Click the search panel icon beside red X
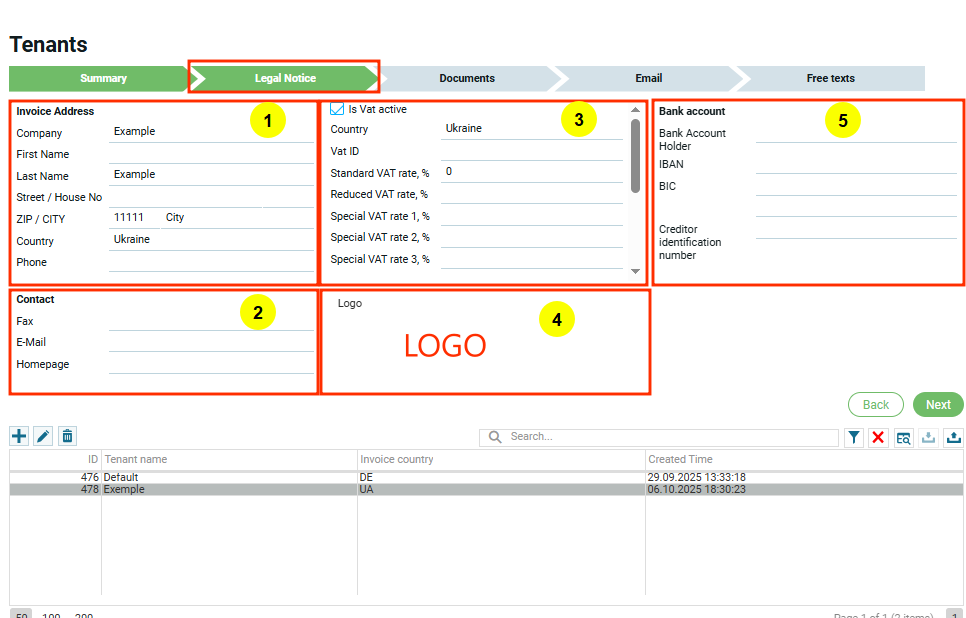Screen dimensions: 966x618 coord(903,437)
